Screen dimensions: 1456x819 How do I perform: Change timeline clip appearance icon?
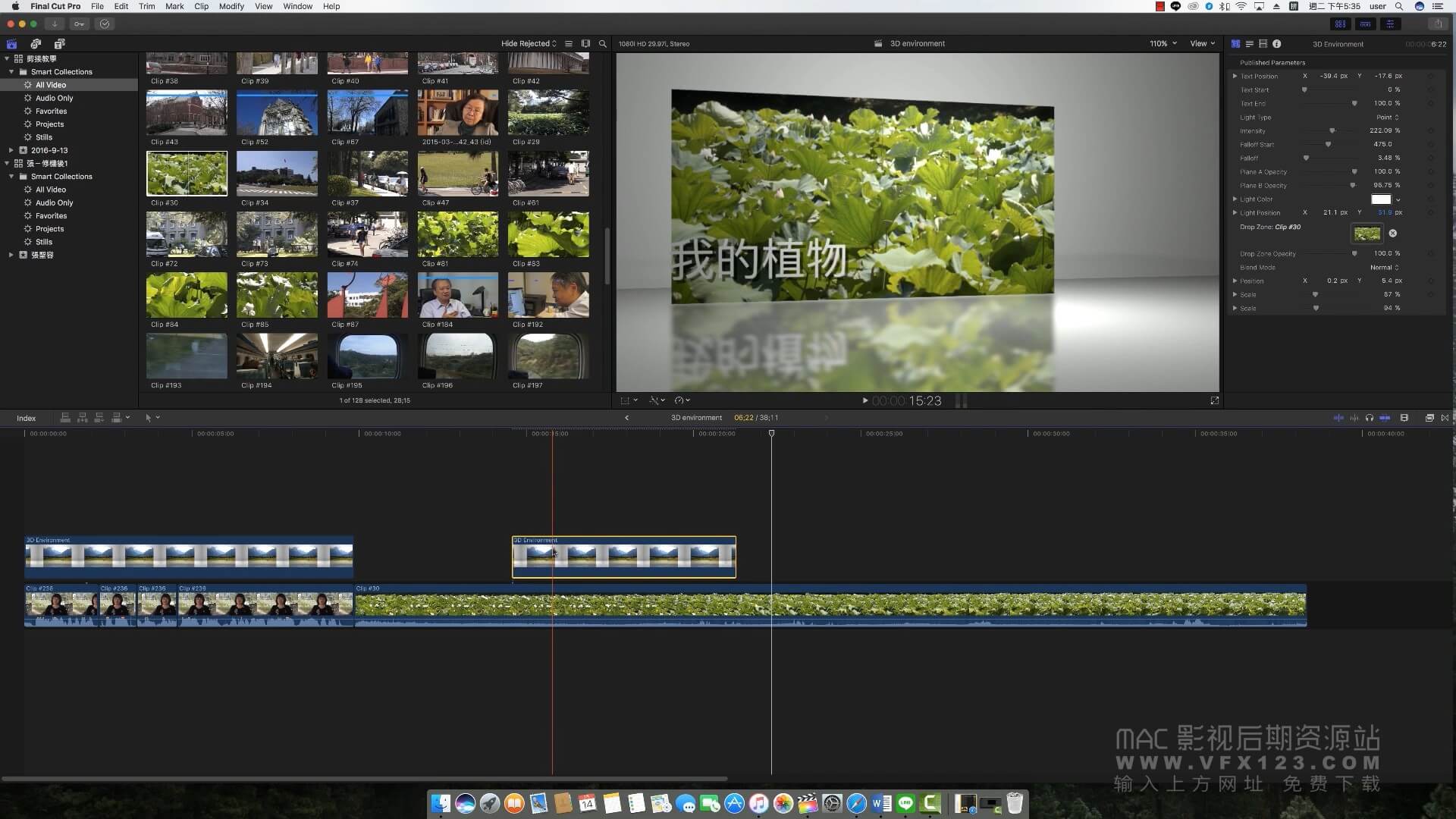coord(1404,418)
